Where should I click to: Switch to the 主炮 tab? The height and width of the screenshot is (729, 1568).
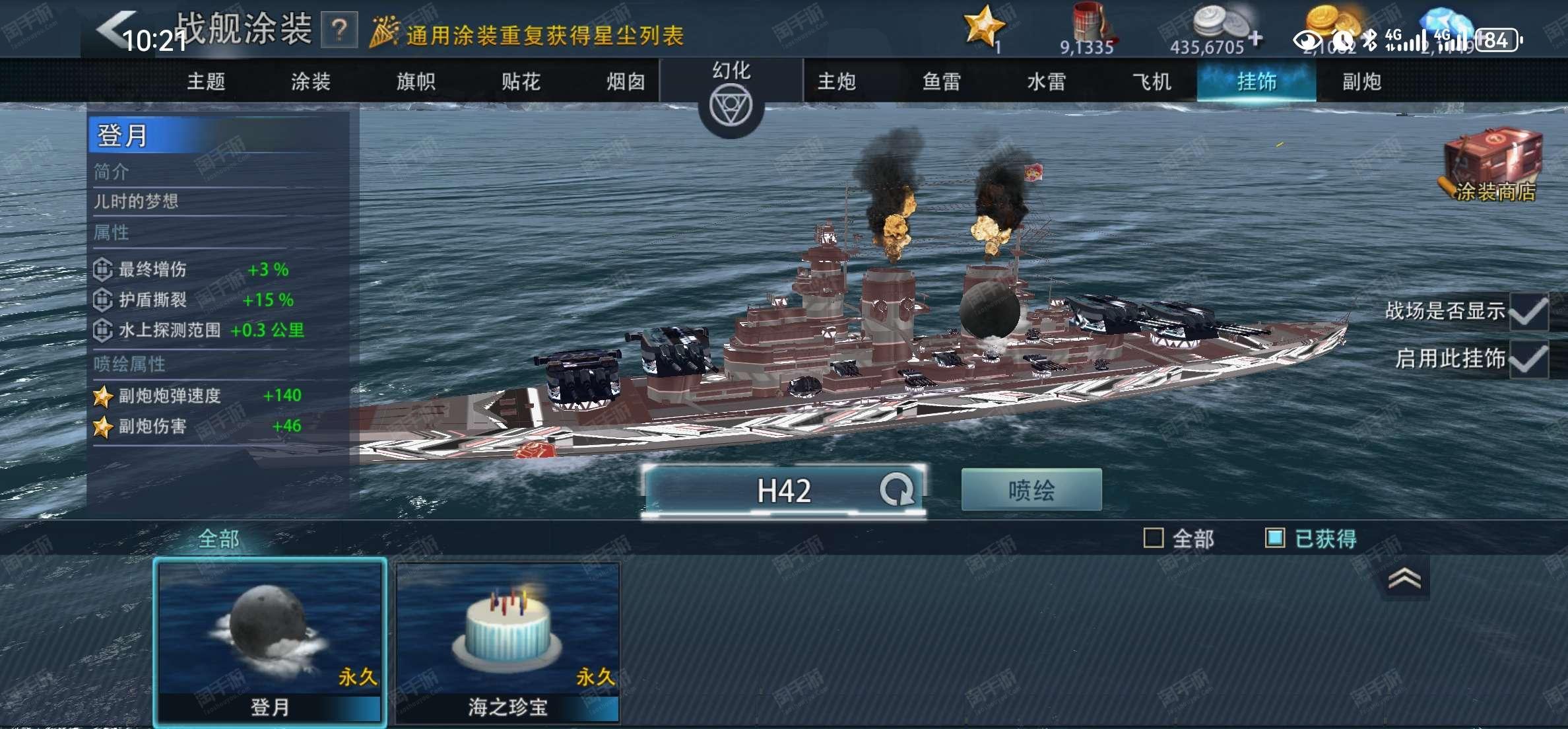tap(836, 82)
